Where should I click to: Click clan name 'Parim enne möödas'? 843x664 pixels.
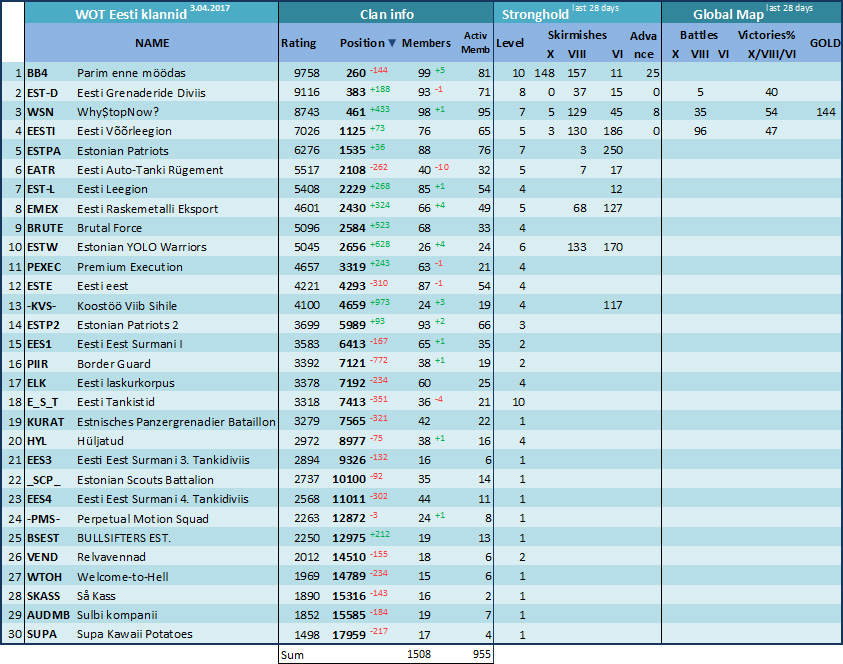click(x=131, y=73)
